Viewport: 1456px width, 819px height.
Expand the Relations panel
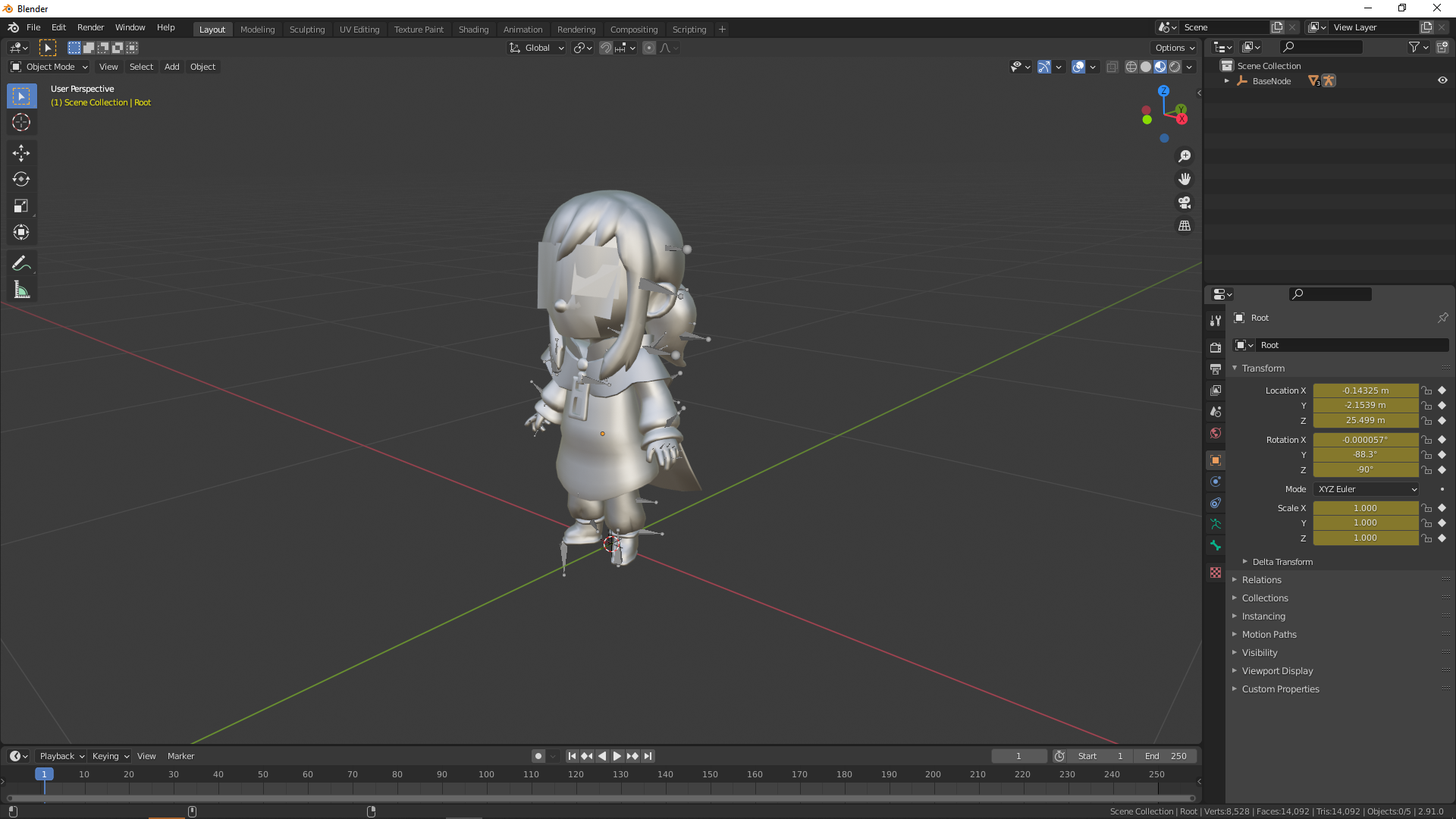tap(1261, 580)
